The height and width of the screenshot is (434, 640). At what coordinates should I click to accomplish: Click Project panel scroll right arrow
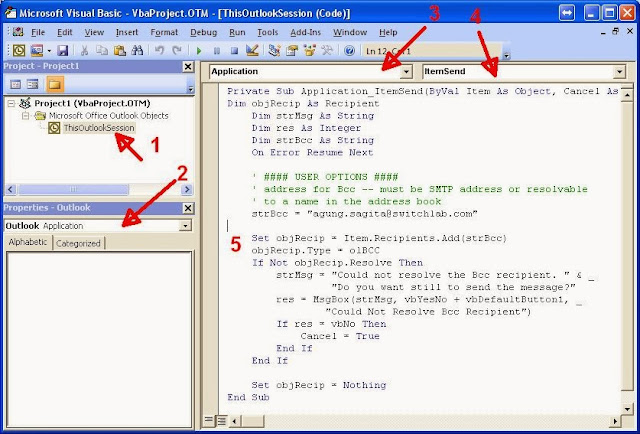(187, 189)
